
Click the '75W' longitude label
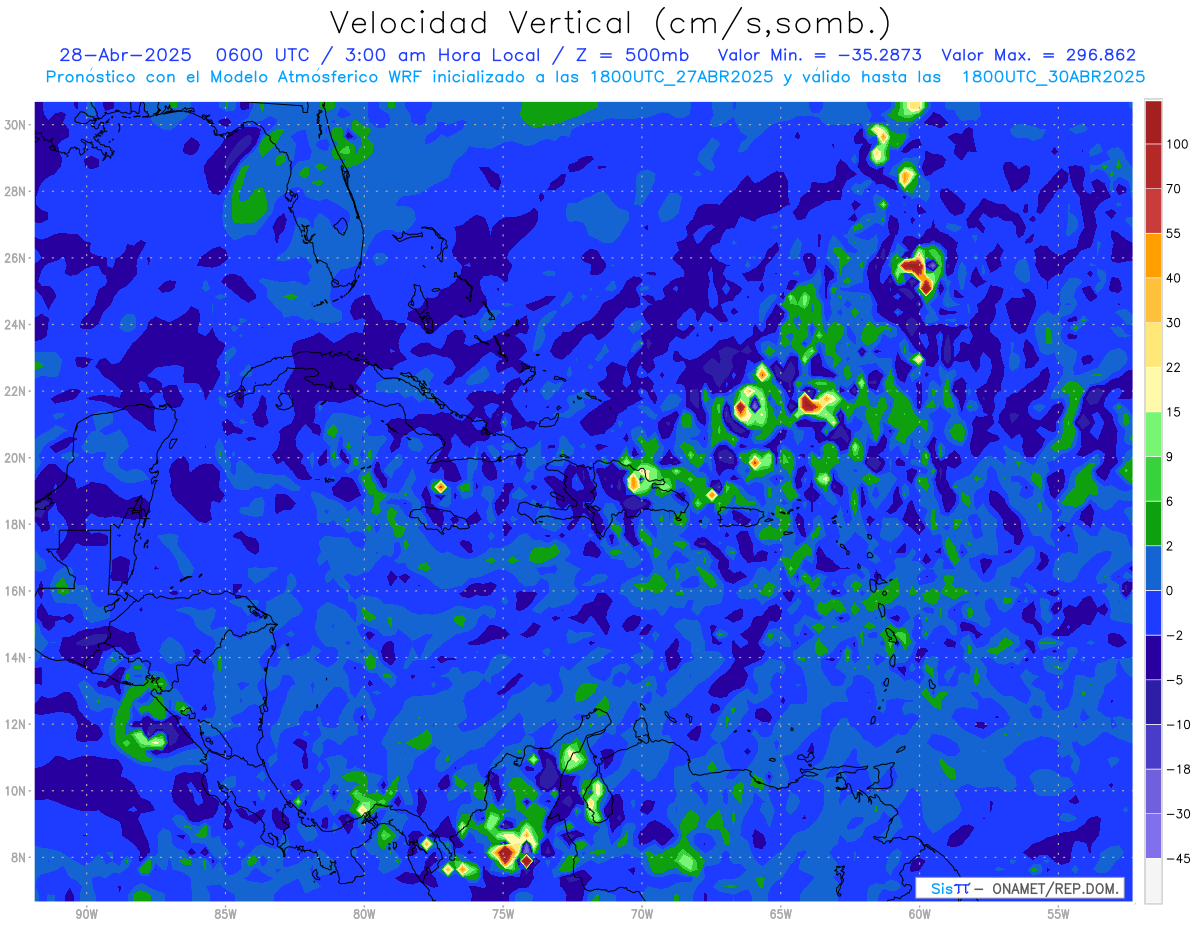pos(503,914)
